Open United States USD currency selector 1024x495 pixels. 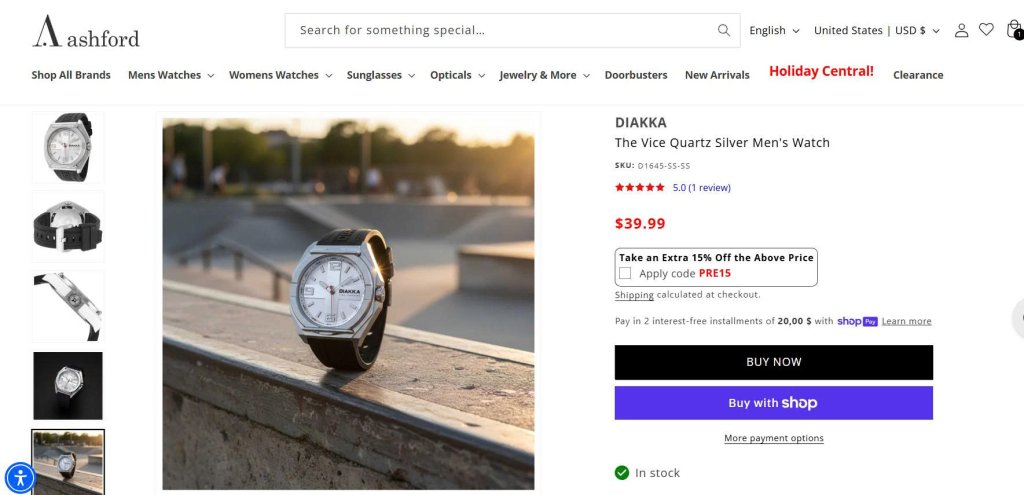pos(876,31)
